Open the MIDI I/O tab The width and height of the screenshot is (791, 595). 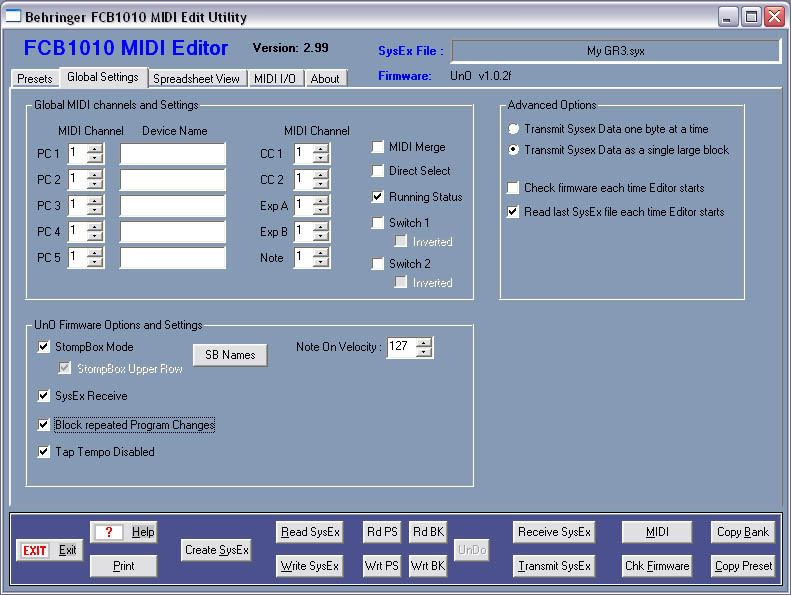coord(274,79)
